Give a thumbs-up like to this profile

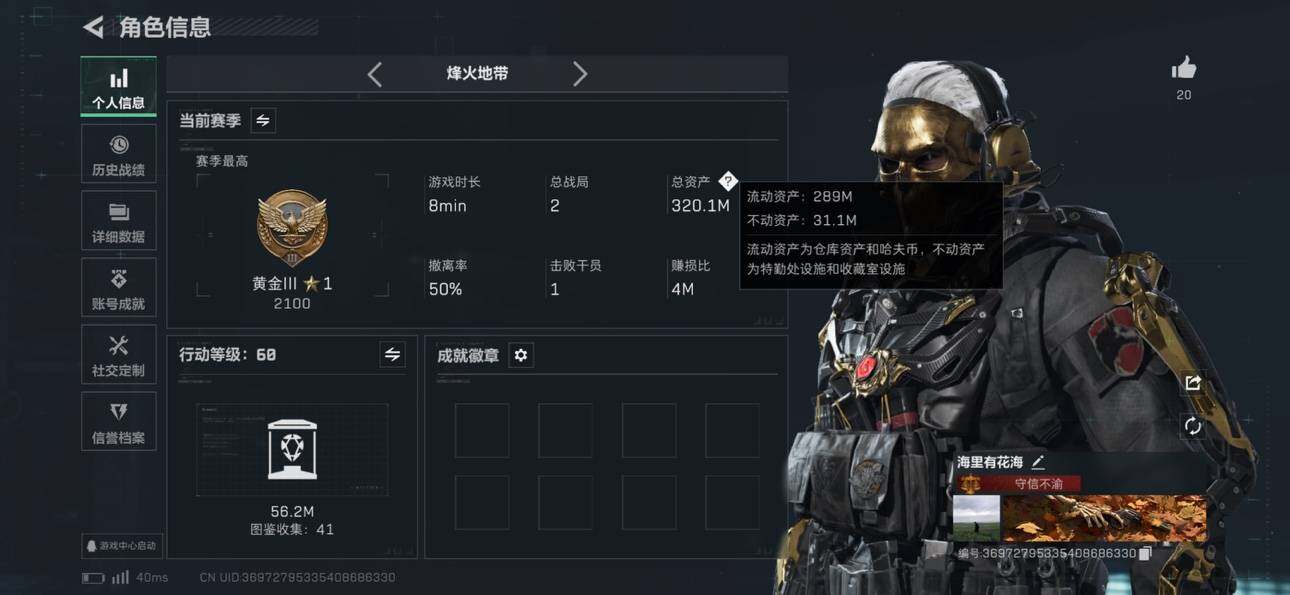(x=1184, y=68)
